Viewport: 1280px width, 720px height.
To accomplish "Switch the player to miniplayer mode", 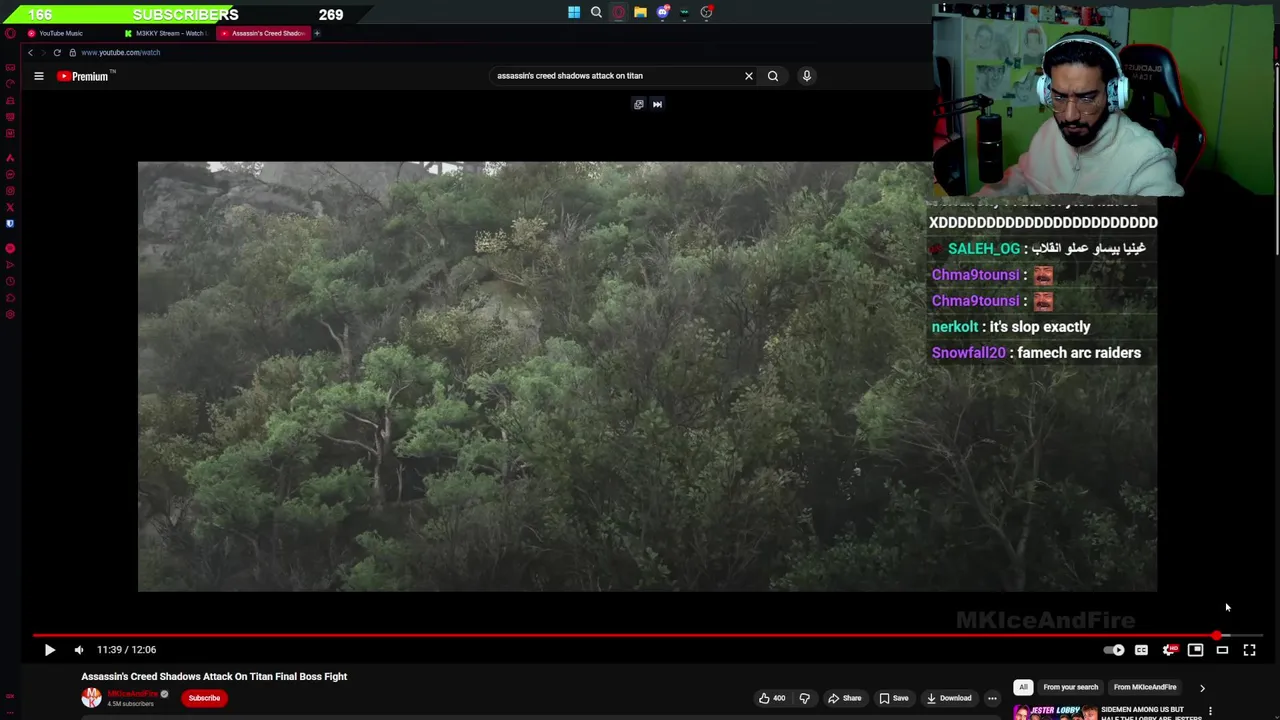I will pyautogui.click(x=1195, y=650).
